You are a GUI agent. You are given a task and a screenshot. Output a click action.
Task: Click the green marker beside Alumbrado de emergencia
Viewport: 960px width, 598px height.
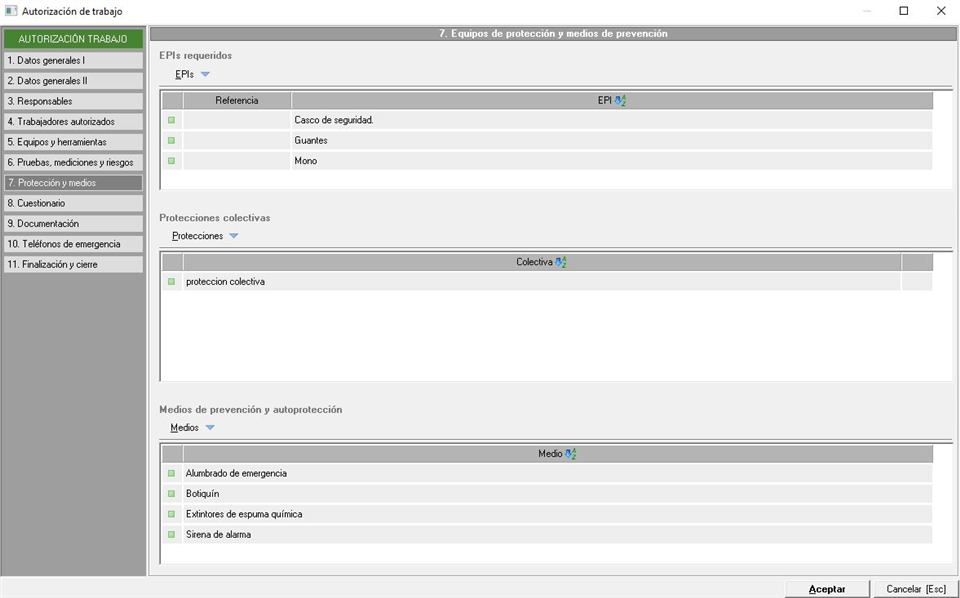click(171, 473)
